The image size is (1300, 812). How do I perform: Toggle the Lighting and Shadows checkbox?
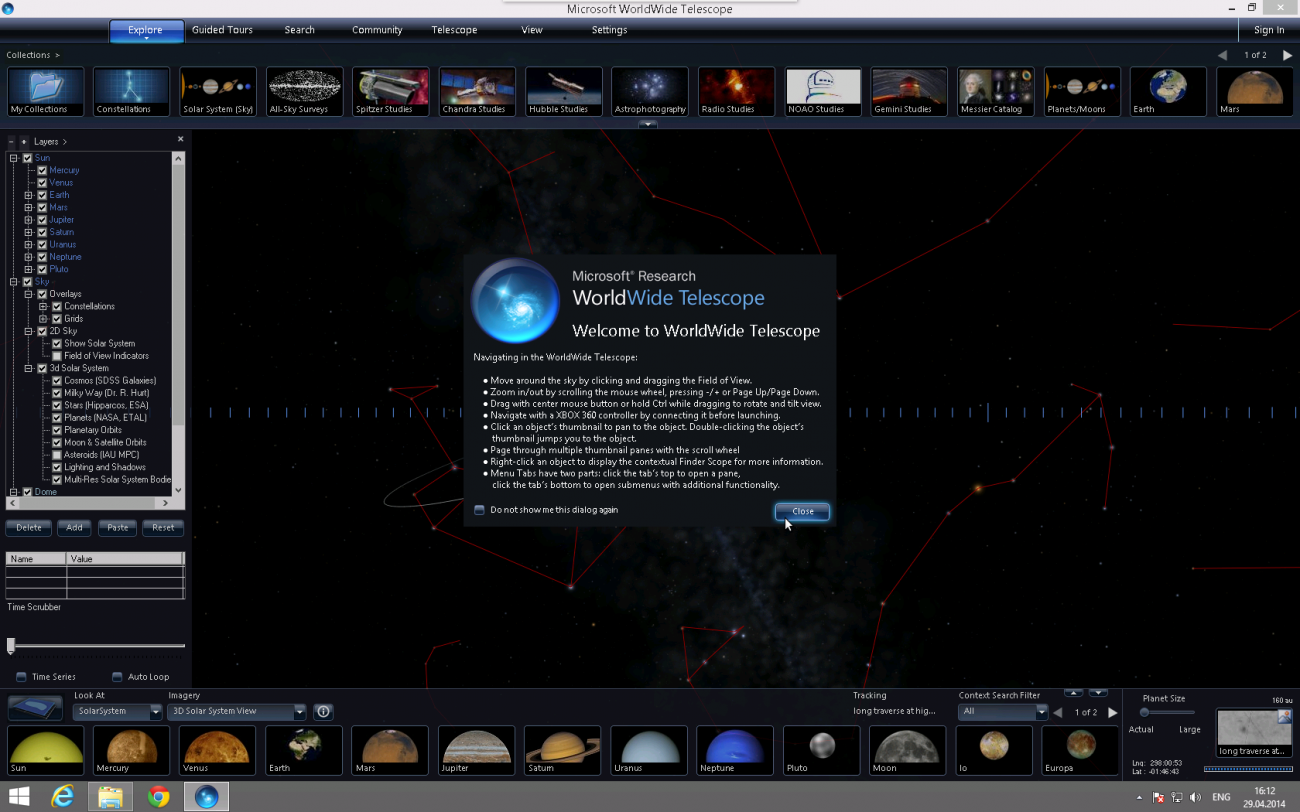coord(57,467)
